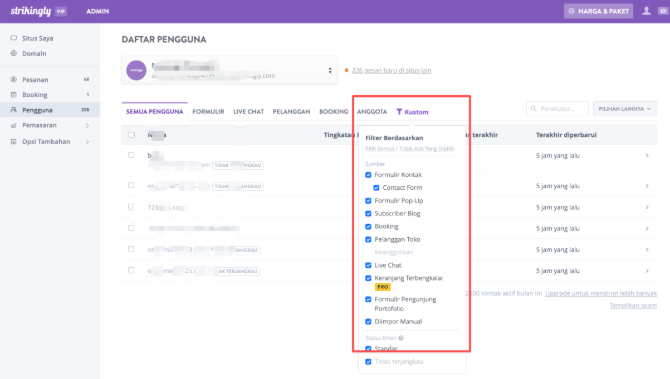The height and width of the screenshot is (379, 670).
Task: Switch to BOOKING tab
Action: [333, 112]
